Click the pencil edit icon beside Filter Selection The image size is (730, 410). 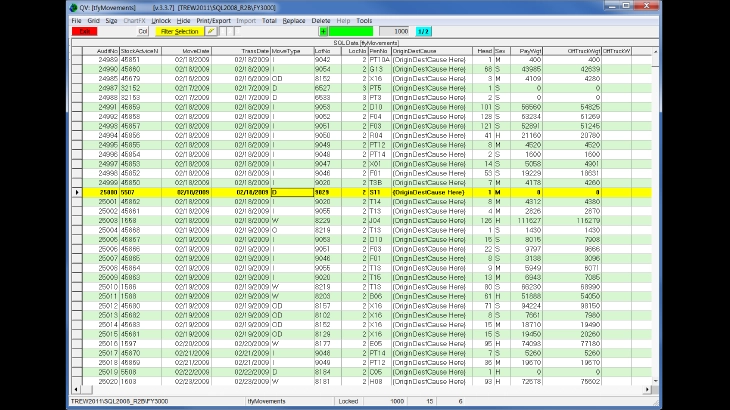coord(211,32)
